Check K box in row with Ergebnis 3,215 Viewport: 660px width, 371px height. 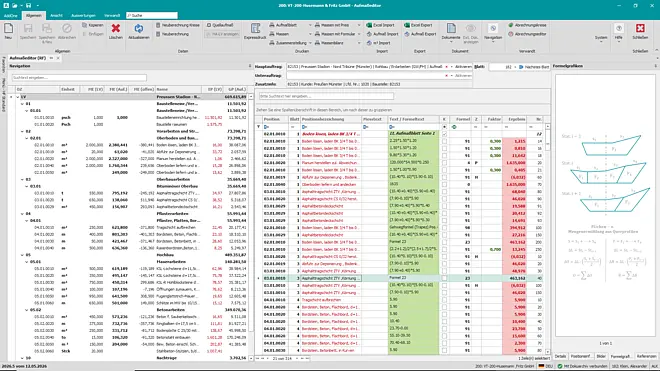(x=444, y=141)
